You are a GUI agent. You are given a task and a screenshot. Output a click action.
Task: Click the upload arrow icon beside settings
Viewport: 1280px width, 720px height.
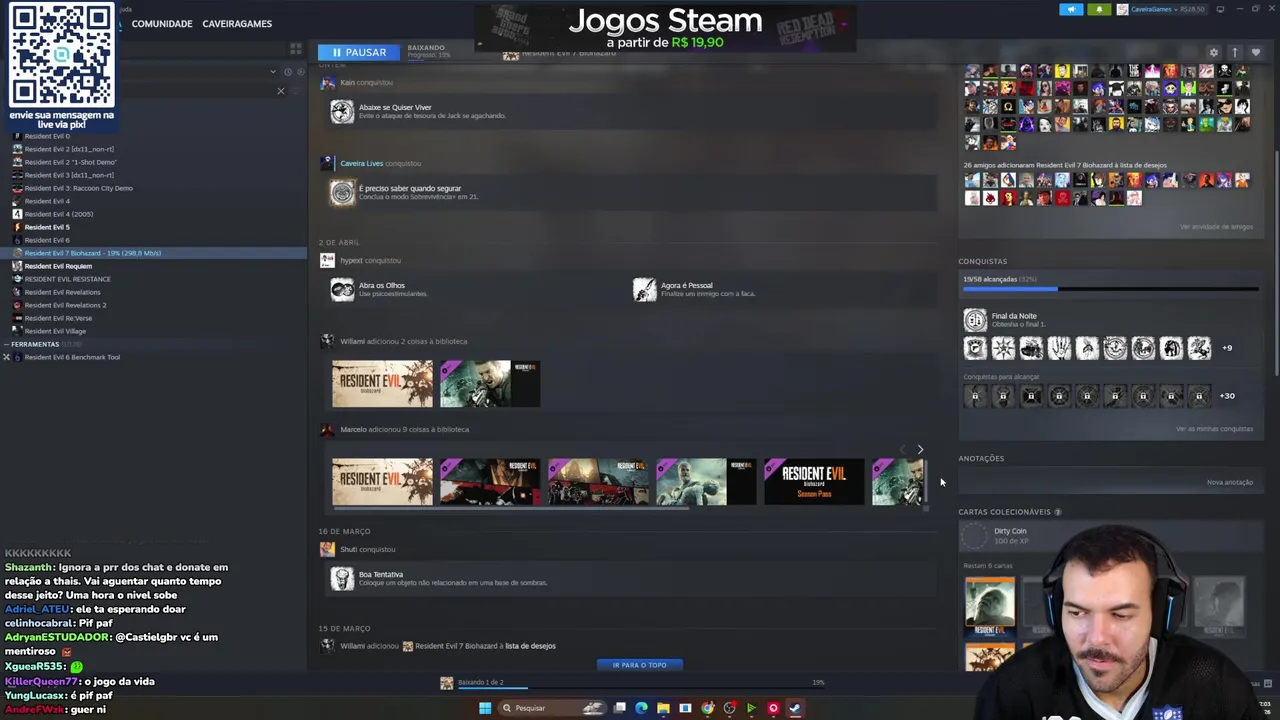1235,52
